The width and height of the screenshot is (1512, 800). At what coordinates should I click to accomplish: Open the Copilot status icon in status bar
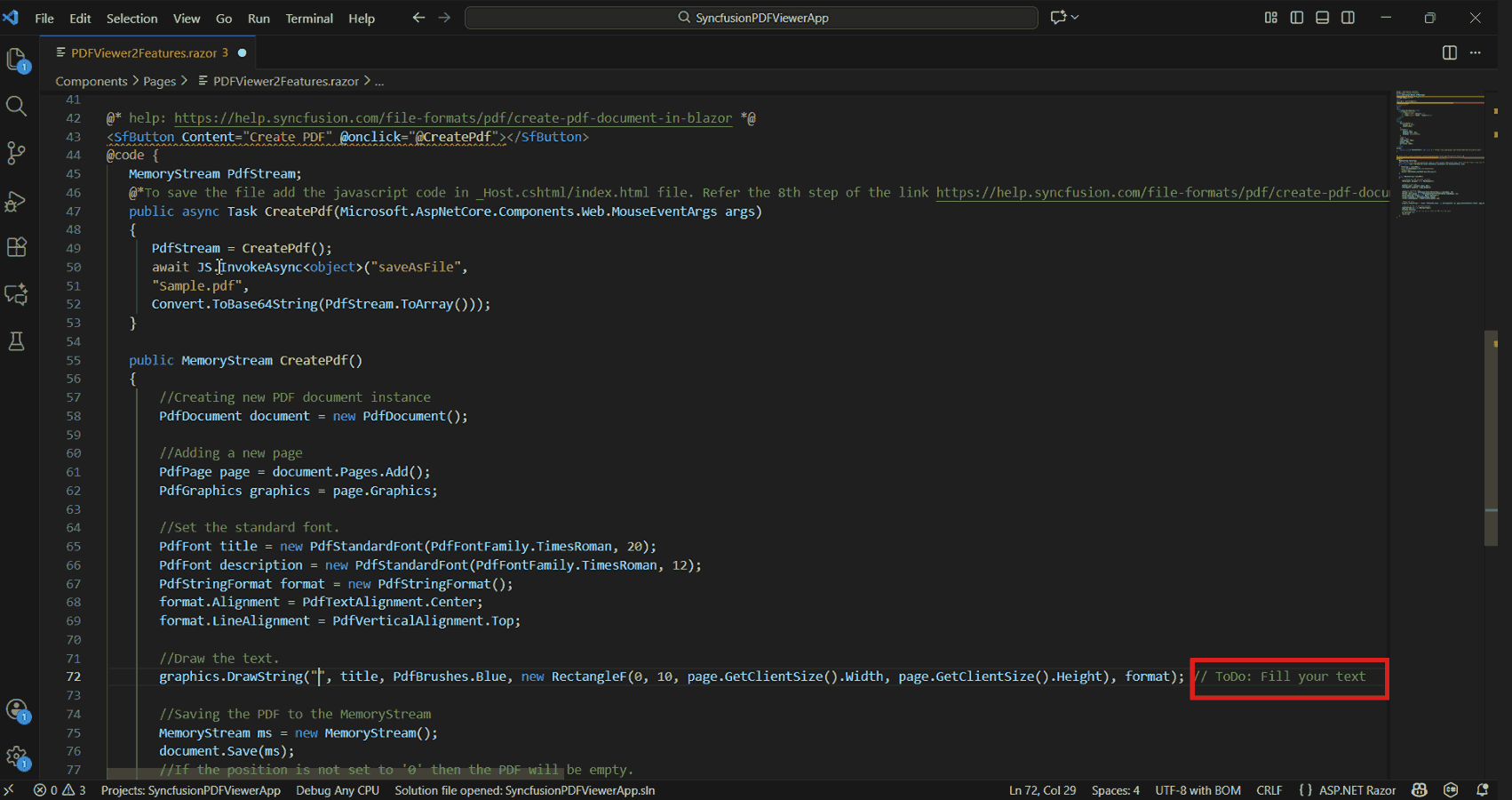1420,790
